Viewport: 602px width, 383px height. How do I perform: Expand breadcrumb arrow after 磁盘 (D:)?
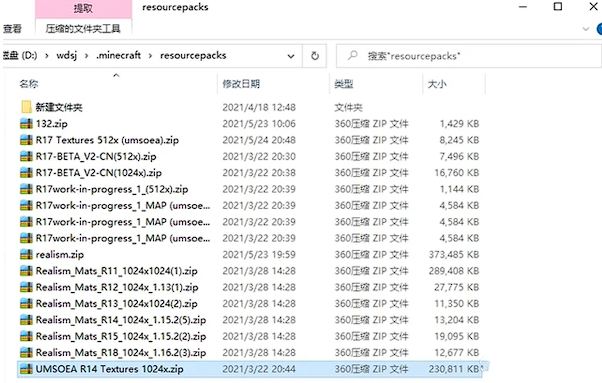pyautogui.click(x=46, y=56)
